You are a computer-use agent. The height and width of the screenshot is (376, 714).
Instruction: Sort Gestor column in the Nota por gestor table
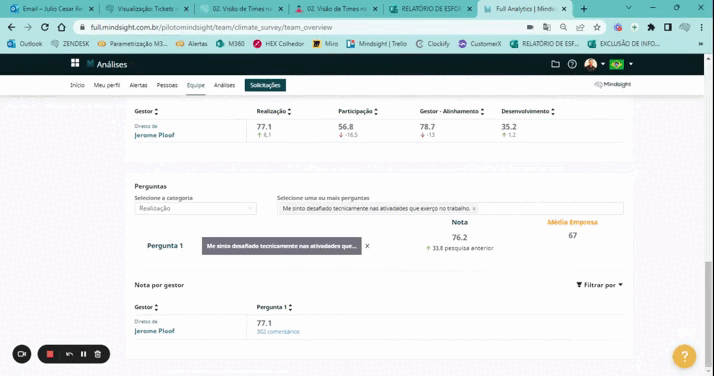pos(156,308)
